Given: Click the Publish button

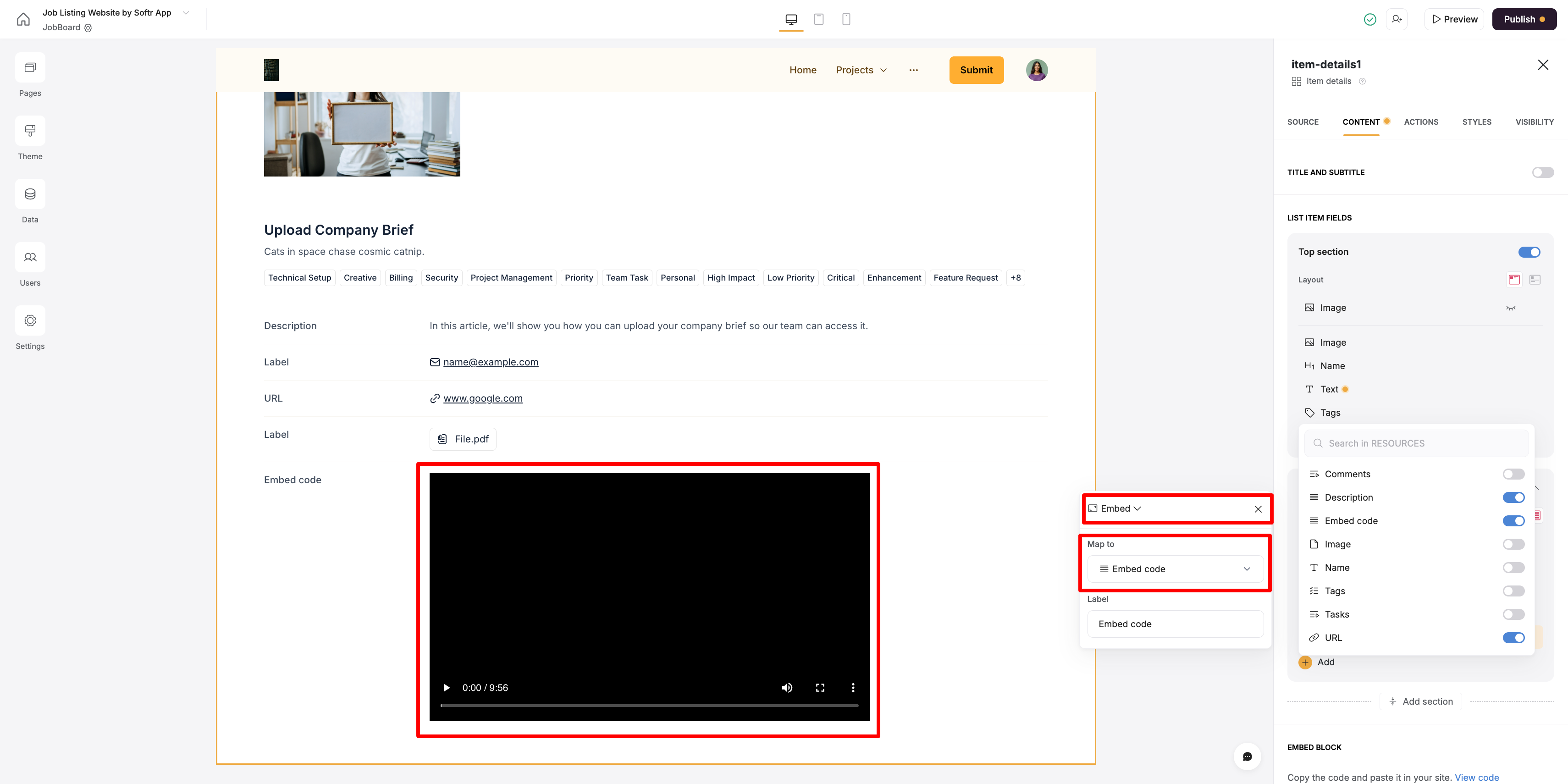Looking at the screenshot, I should [x=1524, y=19].
